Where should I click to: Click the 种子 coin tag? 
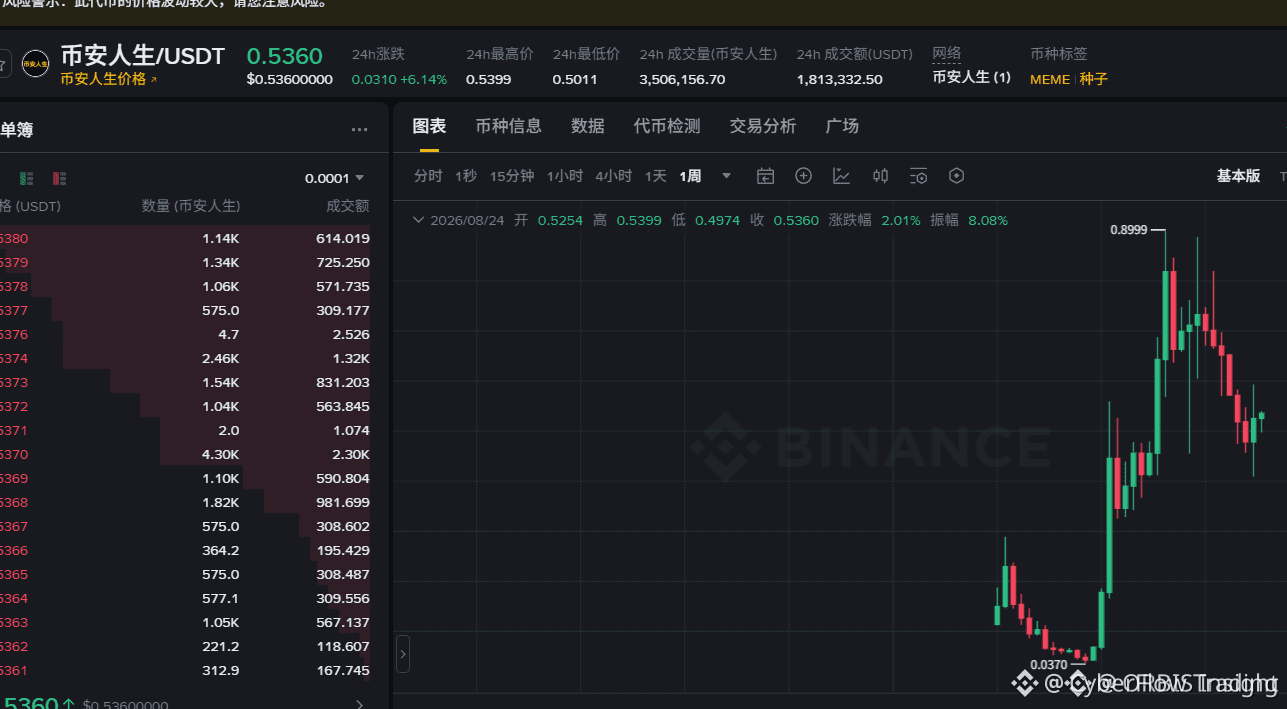coord(1093,79)
